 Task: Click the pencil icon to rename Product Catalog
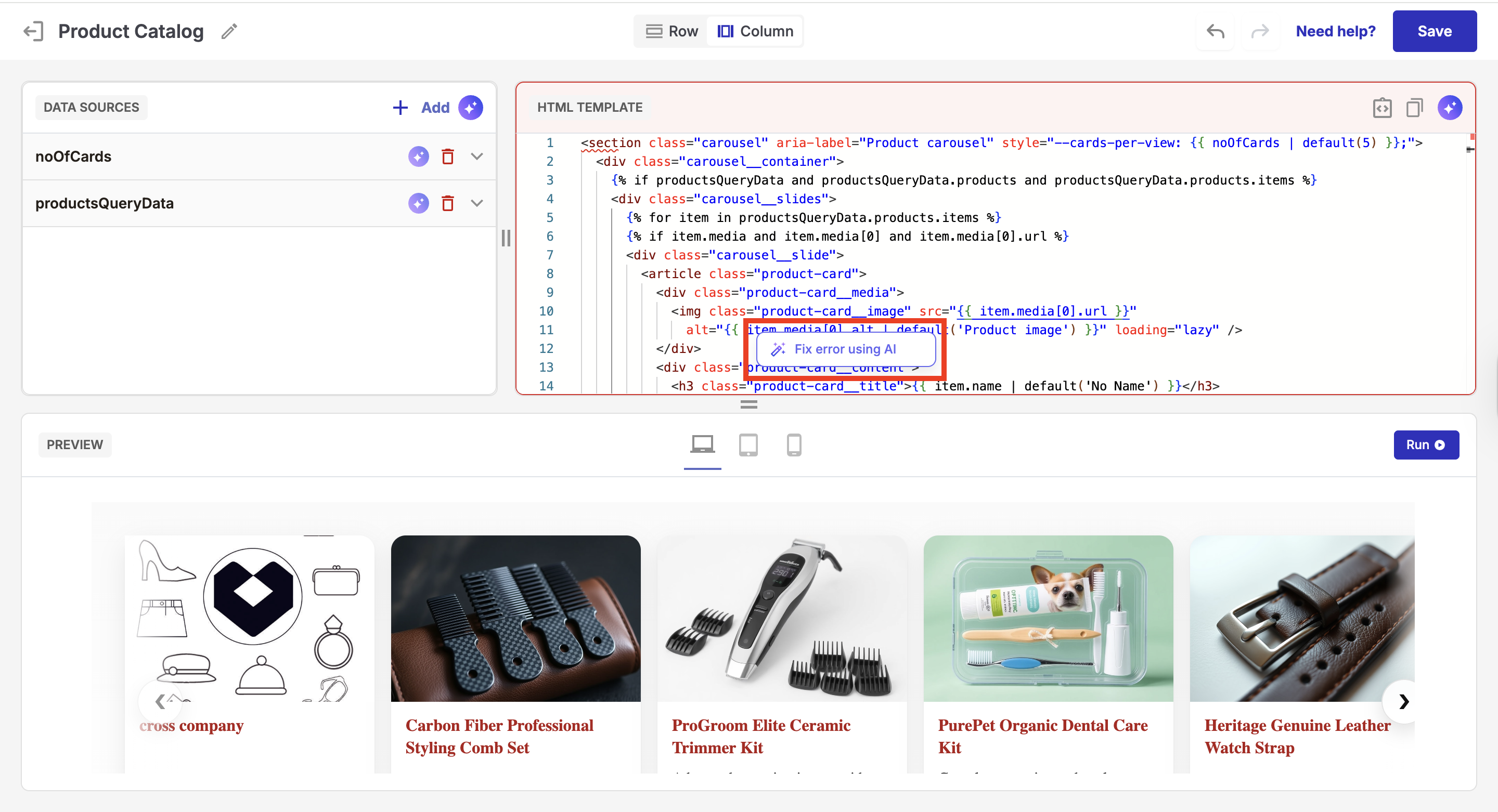pos(229,31)
